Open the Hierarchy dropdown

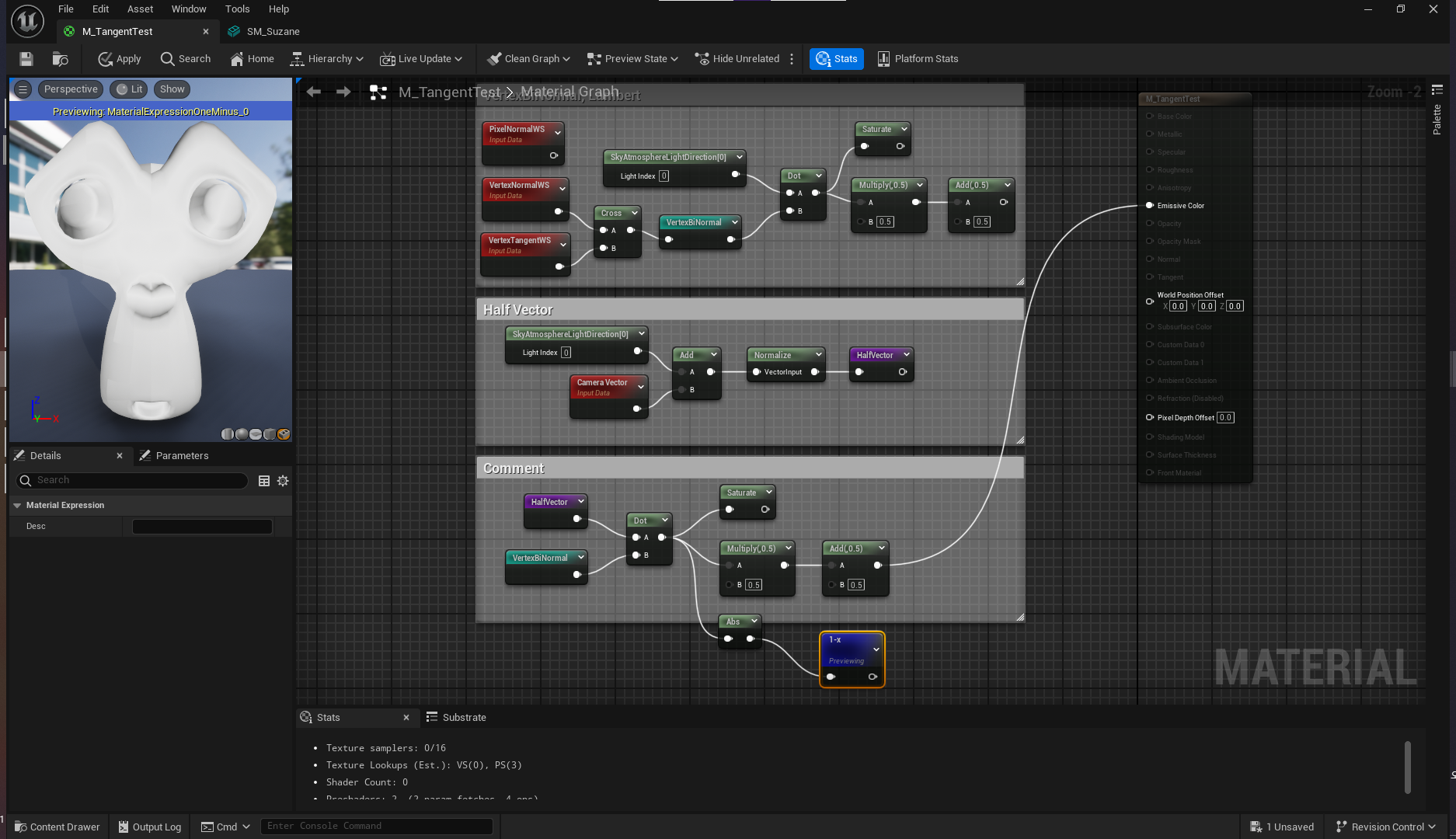pos(327,59)
